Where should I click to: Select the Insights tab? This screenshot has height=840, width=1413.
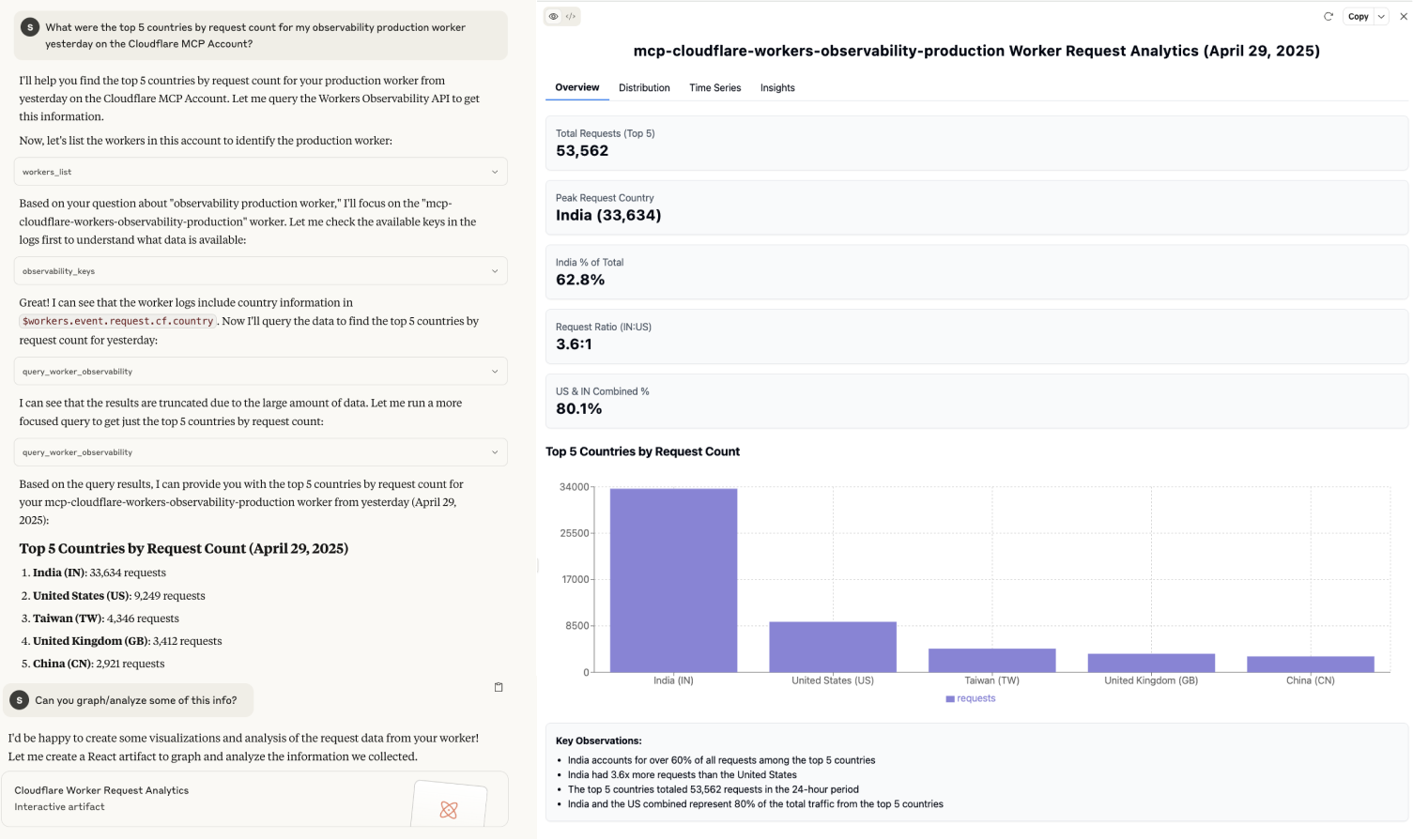pyautogui.click(x=777, y=87)
